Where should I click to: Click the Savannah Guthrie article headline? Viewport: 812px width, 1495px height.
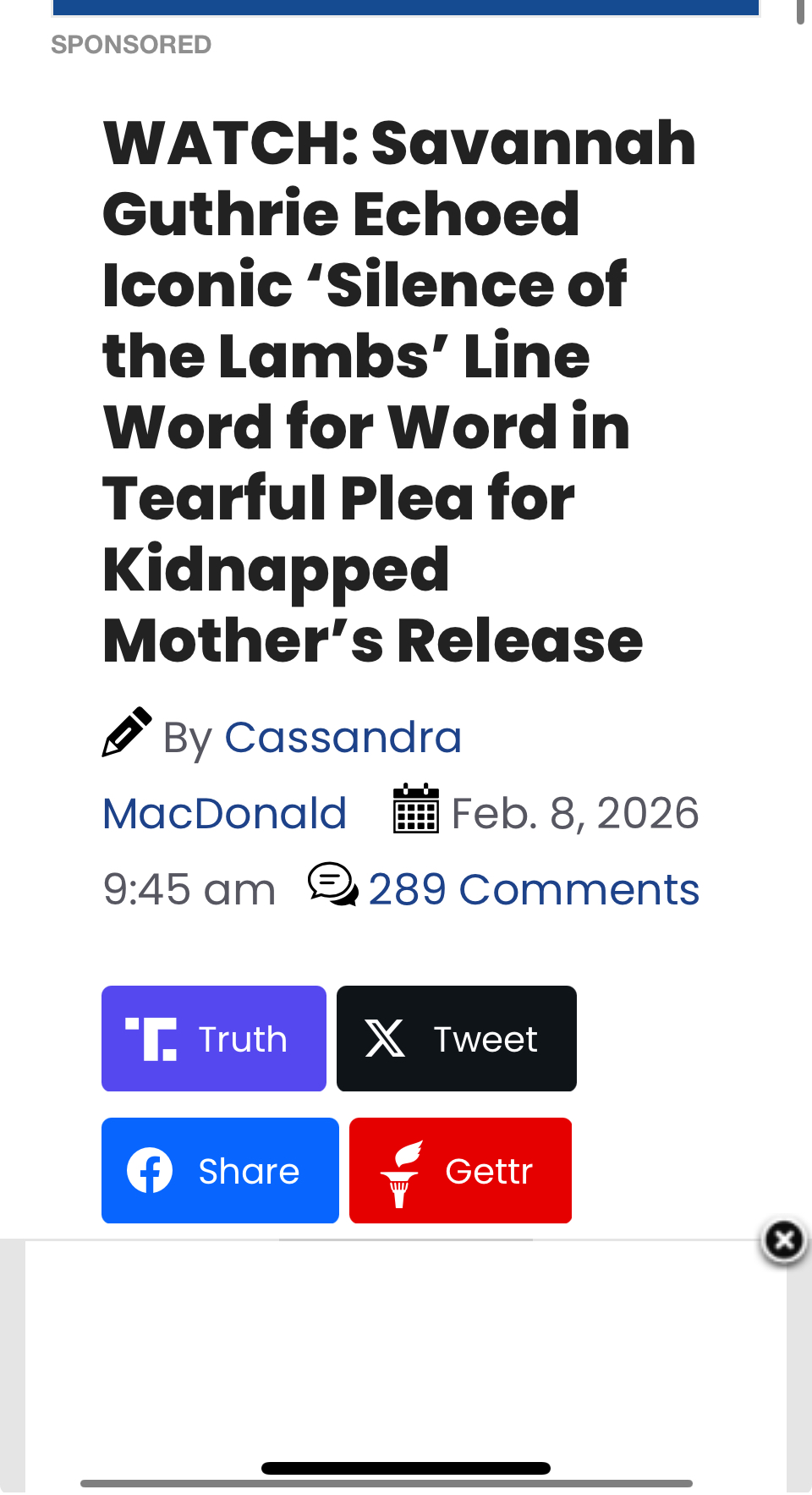click(x=398, y=391)
